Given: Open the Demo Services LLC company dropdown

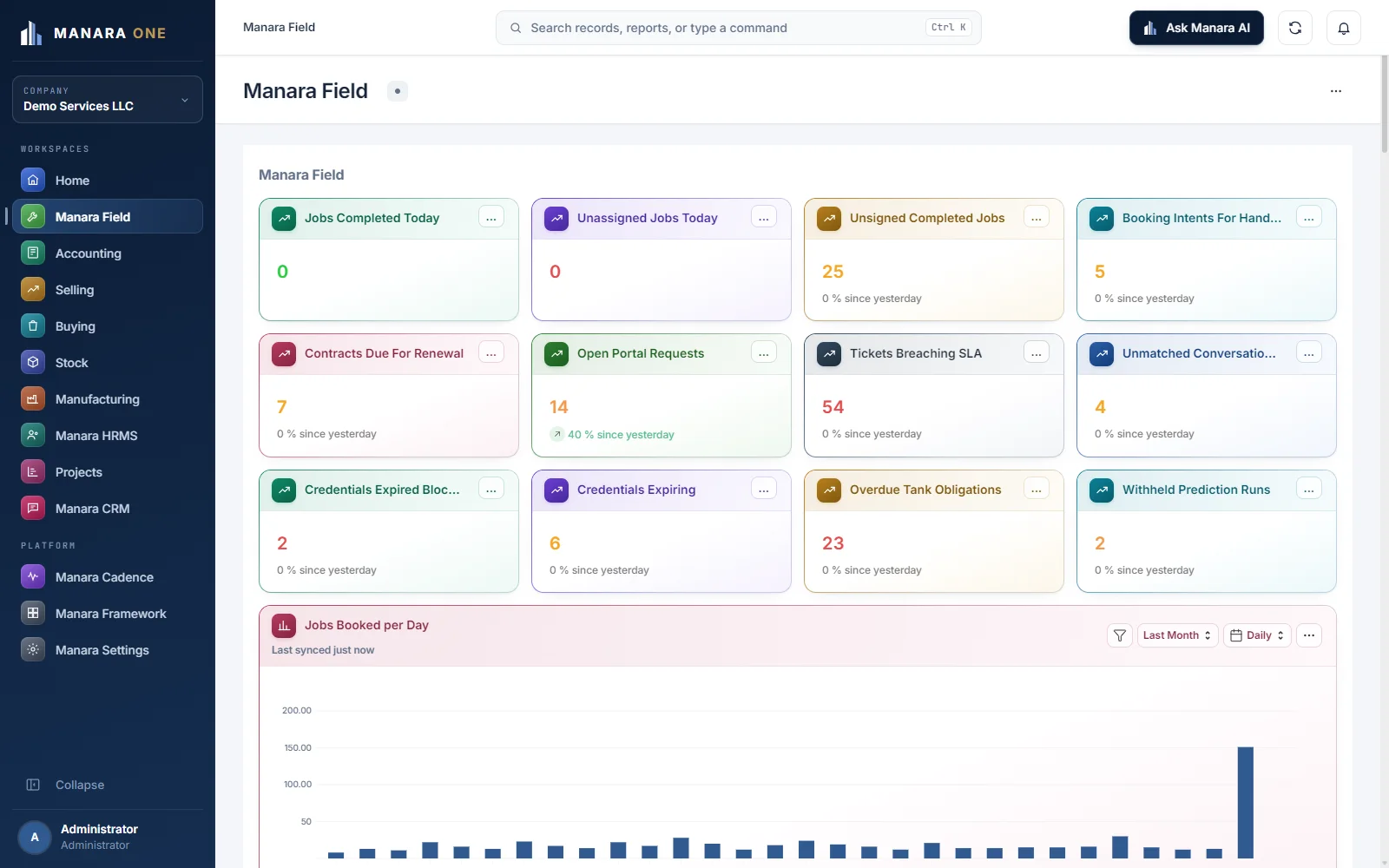Looking at the screenshot, I should 108,99.
